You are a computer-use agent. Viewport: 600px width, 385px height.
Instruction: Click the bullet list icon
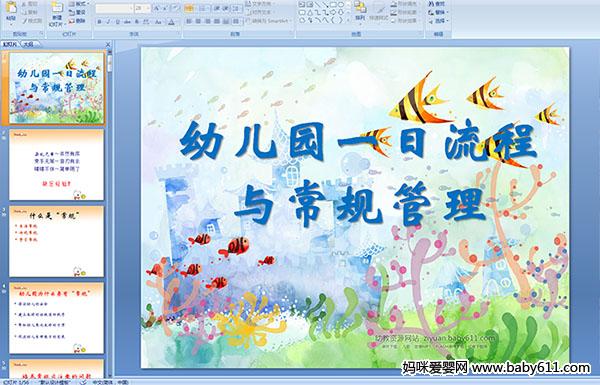pos(189,8)
